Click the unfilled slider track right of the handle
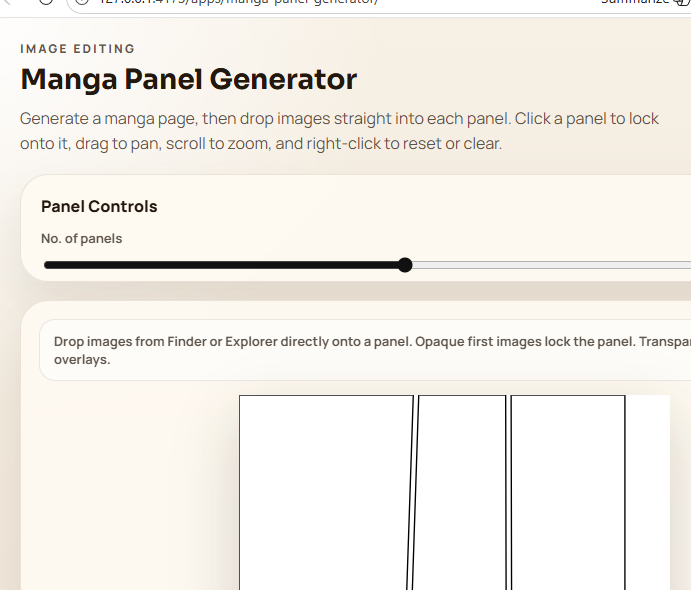This screenshot has width=691, height=590. click(550, 265)
